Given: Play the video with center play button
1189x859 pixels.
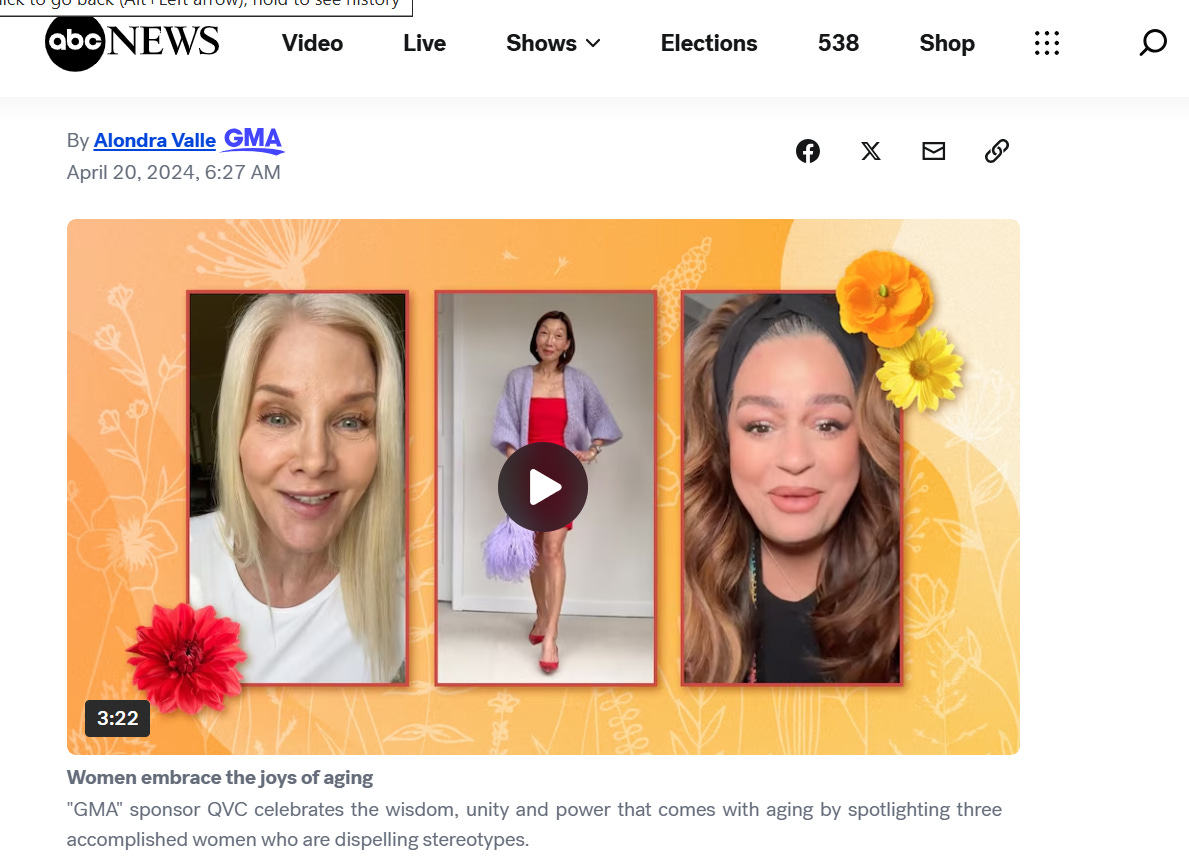Looking at the screenshot, I should click(543, 487).
